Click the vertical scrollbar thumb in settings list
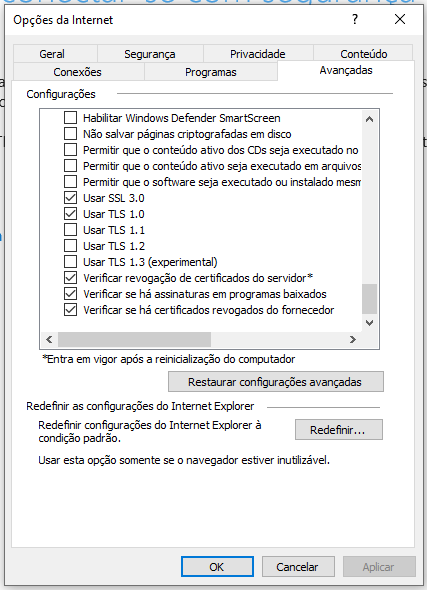The height and width of the screenshot is (590, 427). click(x=369, y=299)
